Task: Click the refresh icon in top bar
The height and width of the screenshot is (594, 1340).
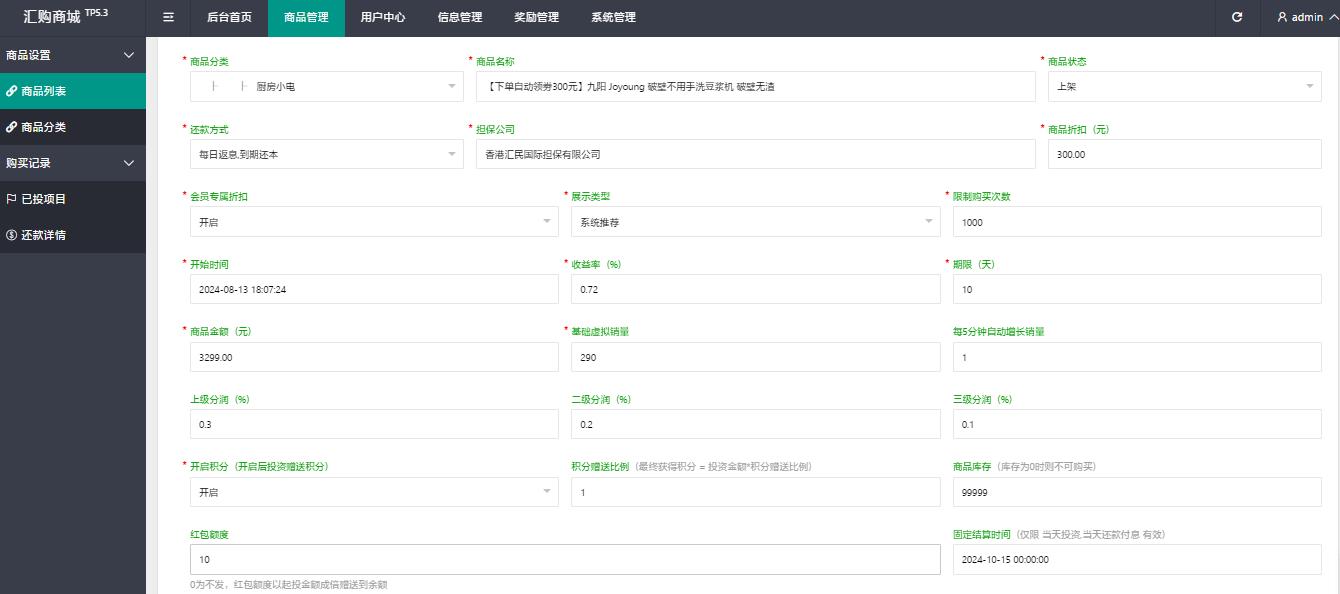Action: pos(1237,17)
